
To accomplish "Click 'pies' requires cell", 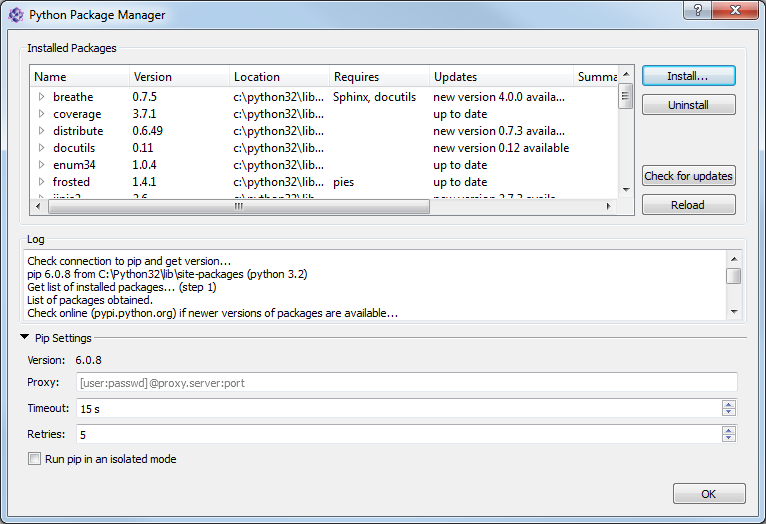I will coord(343,182).
